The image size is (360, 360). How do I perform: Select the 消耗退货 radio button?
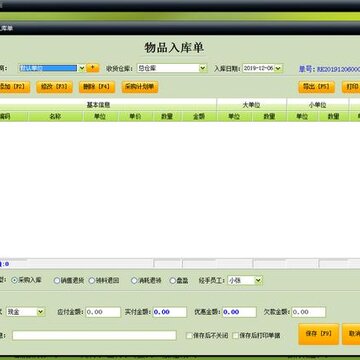coord(134,281)
